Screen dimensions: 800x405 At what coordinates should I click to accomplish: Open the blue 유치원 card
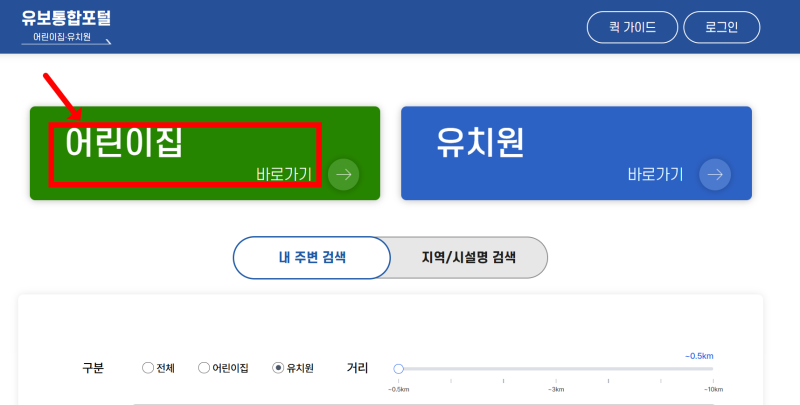coord(576,153)
